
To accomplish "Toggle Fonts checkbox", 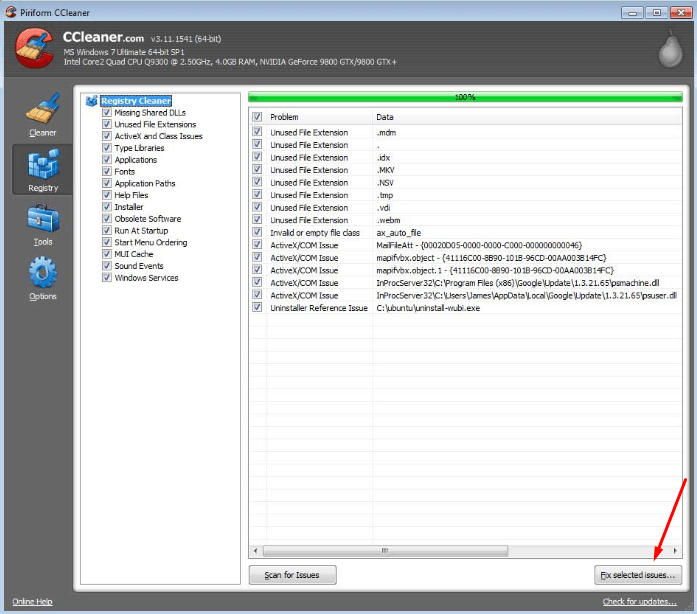I will 107,171.
